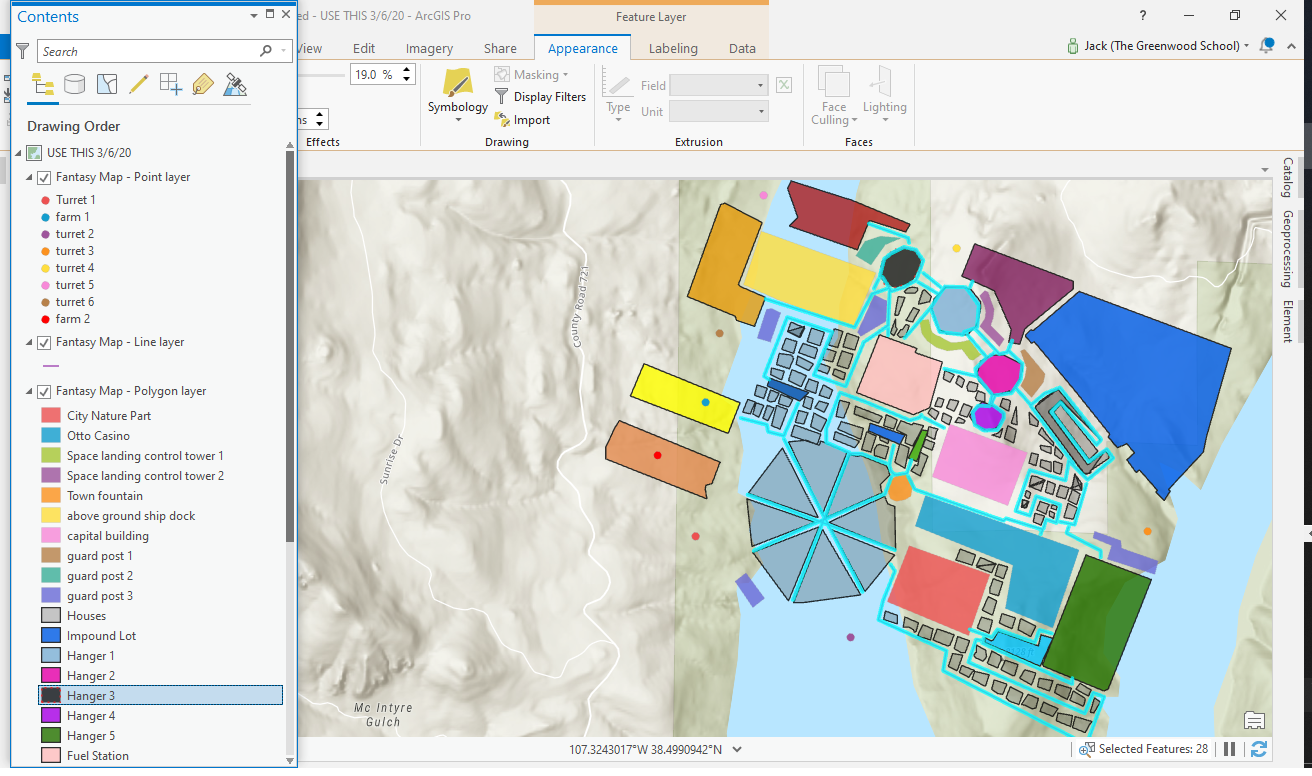Select the Display Filters tool

(549, 96)
